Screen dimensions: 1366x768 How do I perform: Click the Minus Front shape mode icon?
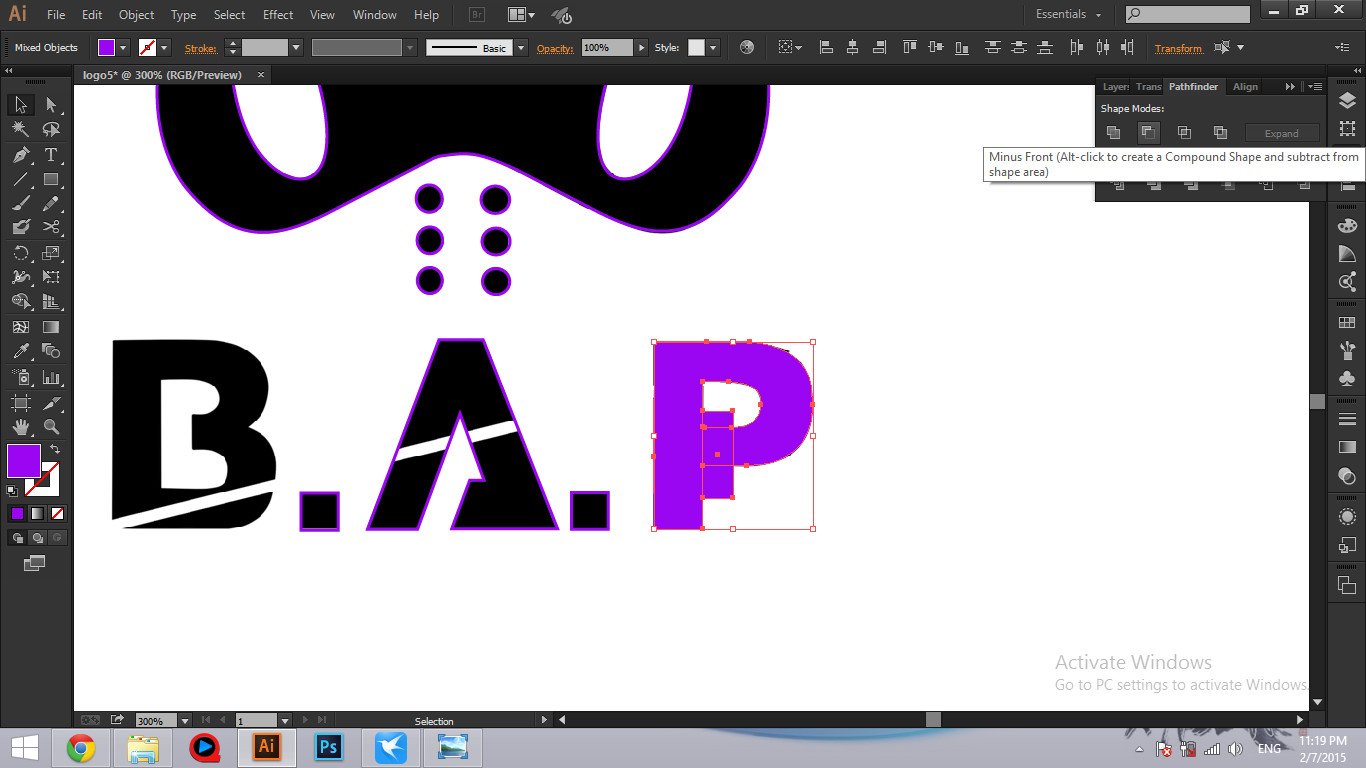pyautogui.click(x=1149, y=132)
